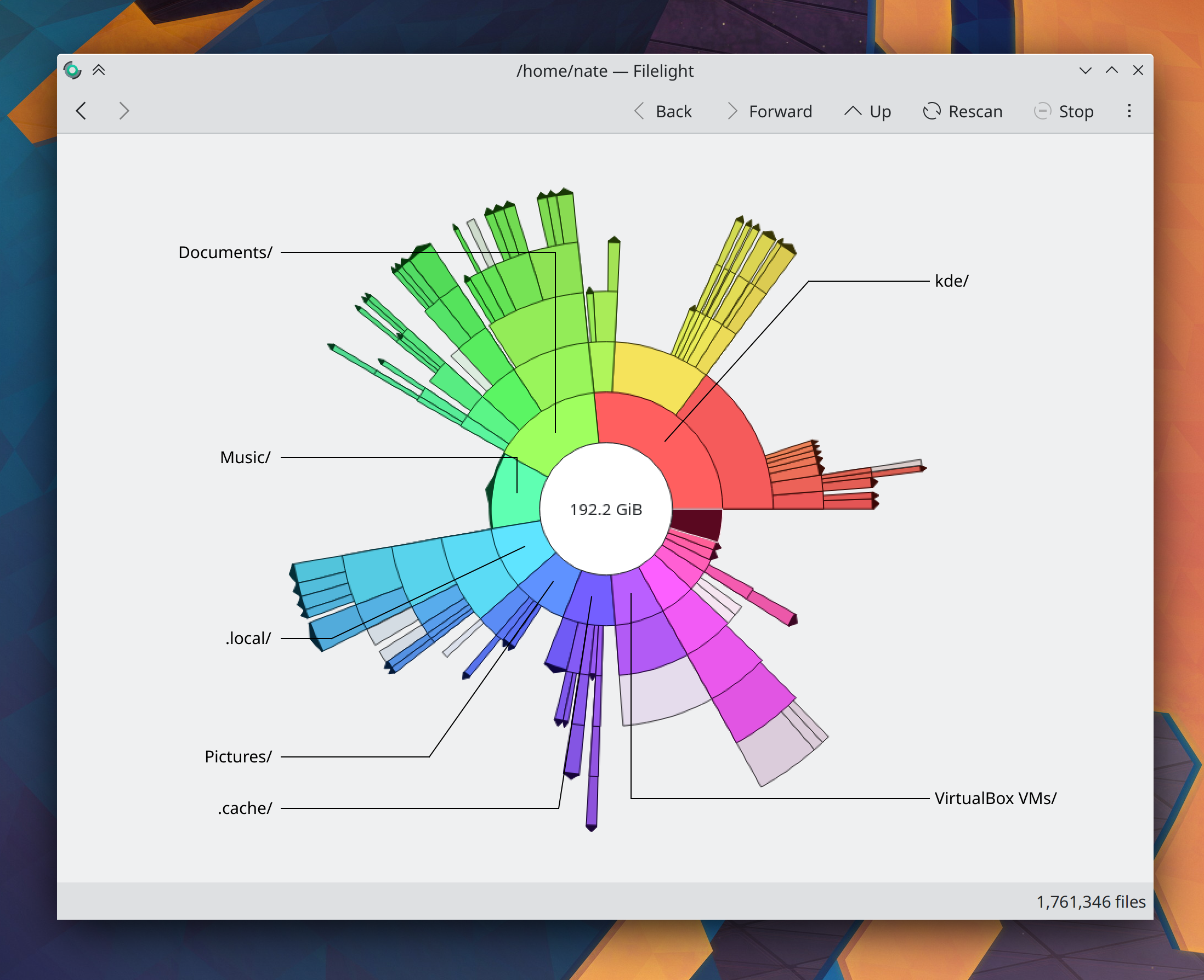The height and width of the screenshot is (980, 1204).
Task: Click the Filelight app icon in title bar
Action: (72, 71)
